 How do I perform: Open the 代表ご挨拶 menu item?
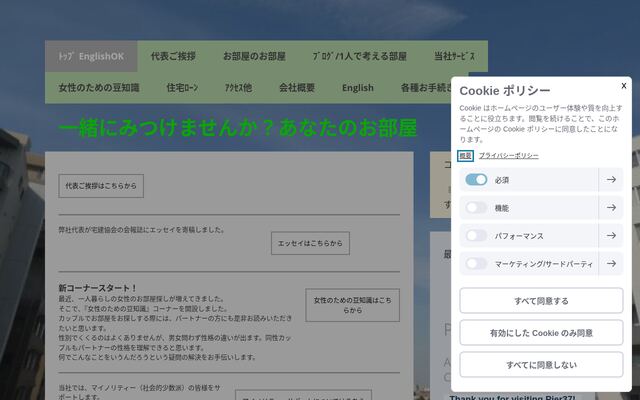(x=173, y=56)
